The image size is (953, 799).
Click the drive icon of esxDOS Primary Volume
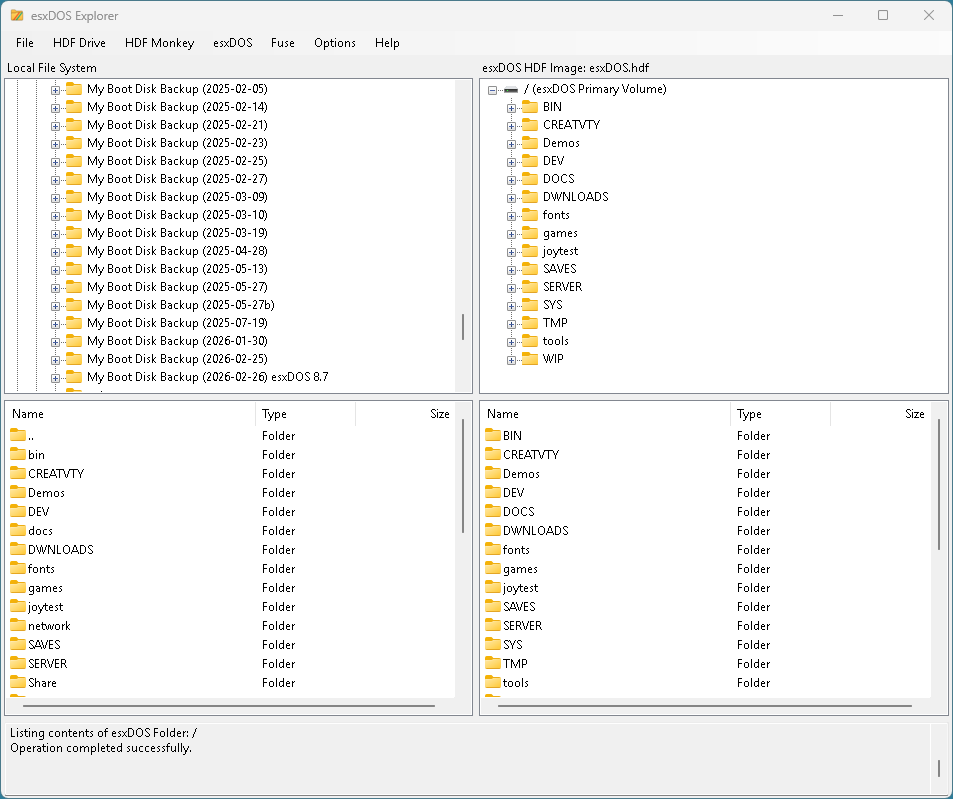[x=511, y=90]
